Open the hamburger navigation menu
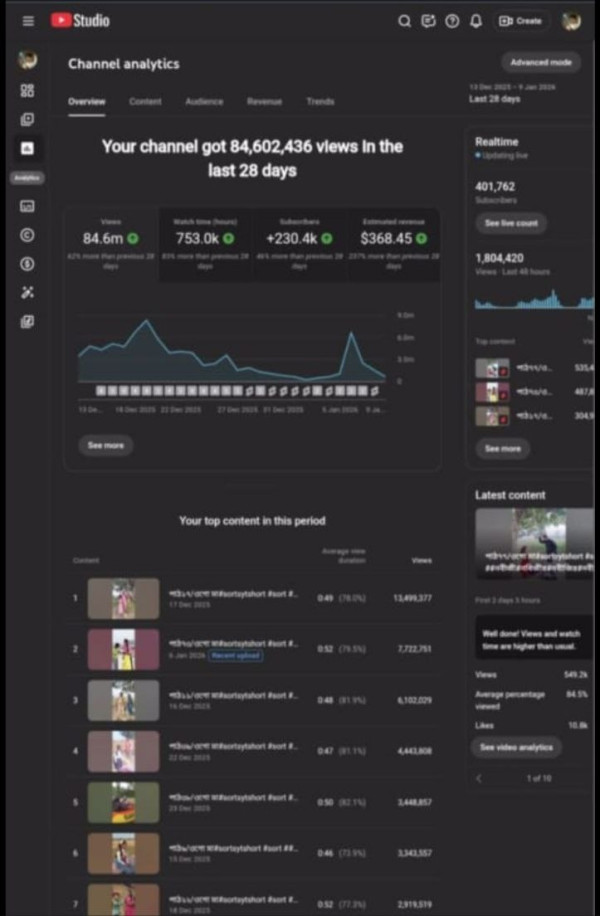The image size is (600, 916). point(27,20)
